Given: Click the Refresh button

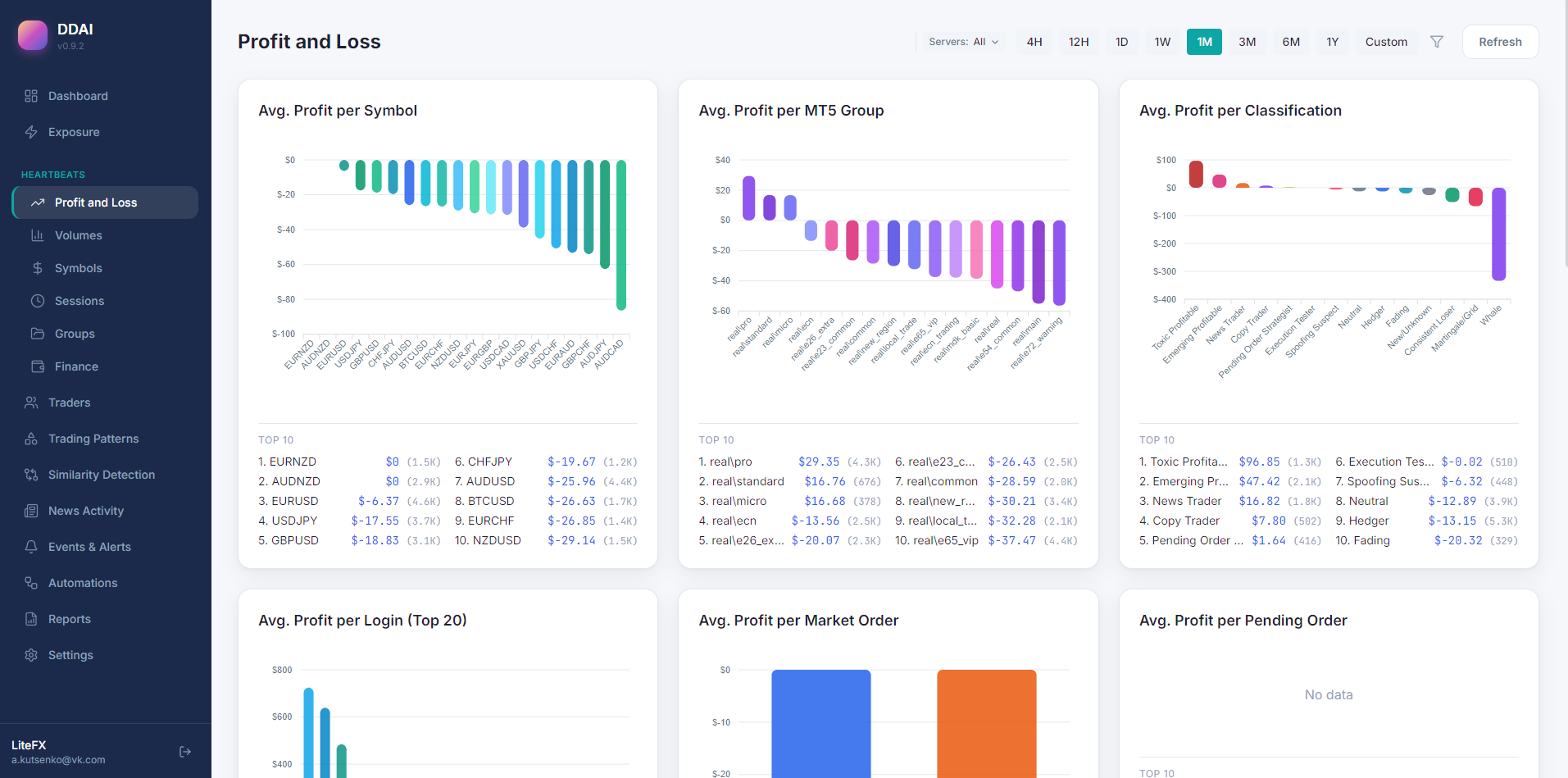Looking at the screenshot, I should pyautogui.click(x=1500, y=42).
